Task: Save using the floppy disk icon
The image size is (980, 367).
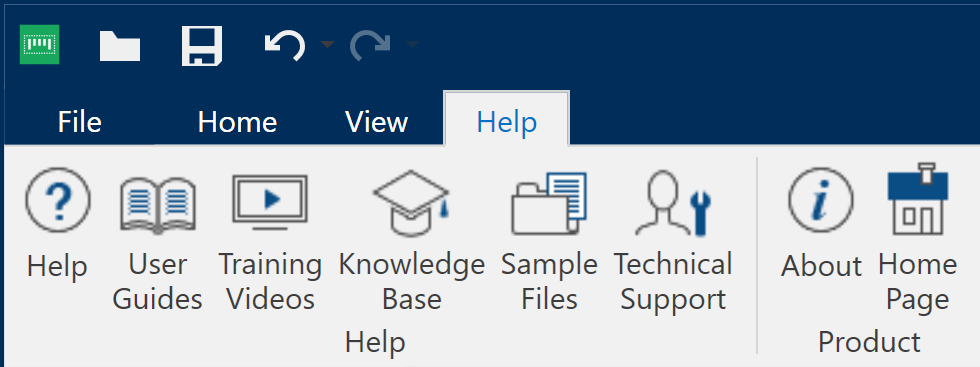Action: tap(202, 45)
